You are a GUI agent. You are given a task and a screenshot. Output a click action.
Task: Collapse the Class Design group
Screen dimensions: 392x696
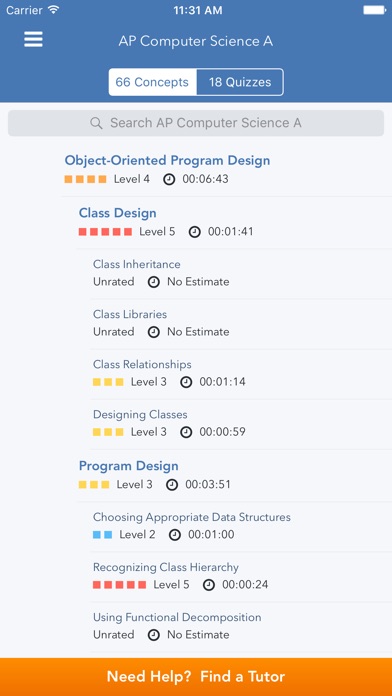click(118, 213)
